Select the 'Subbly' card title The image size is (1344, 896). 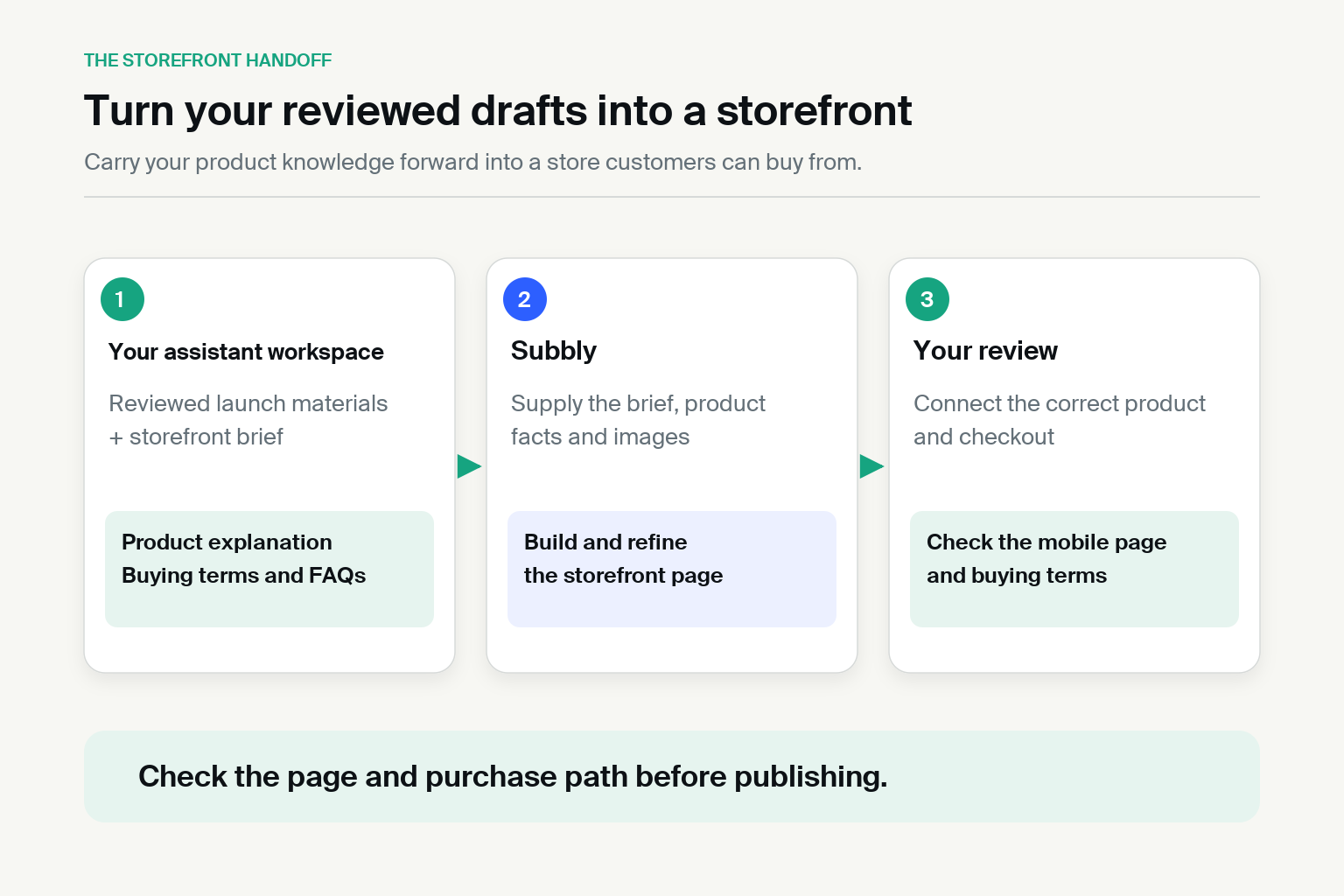click(x=554, y=351)
